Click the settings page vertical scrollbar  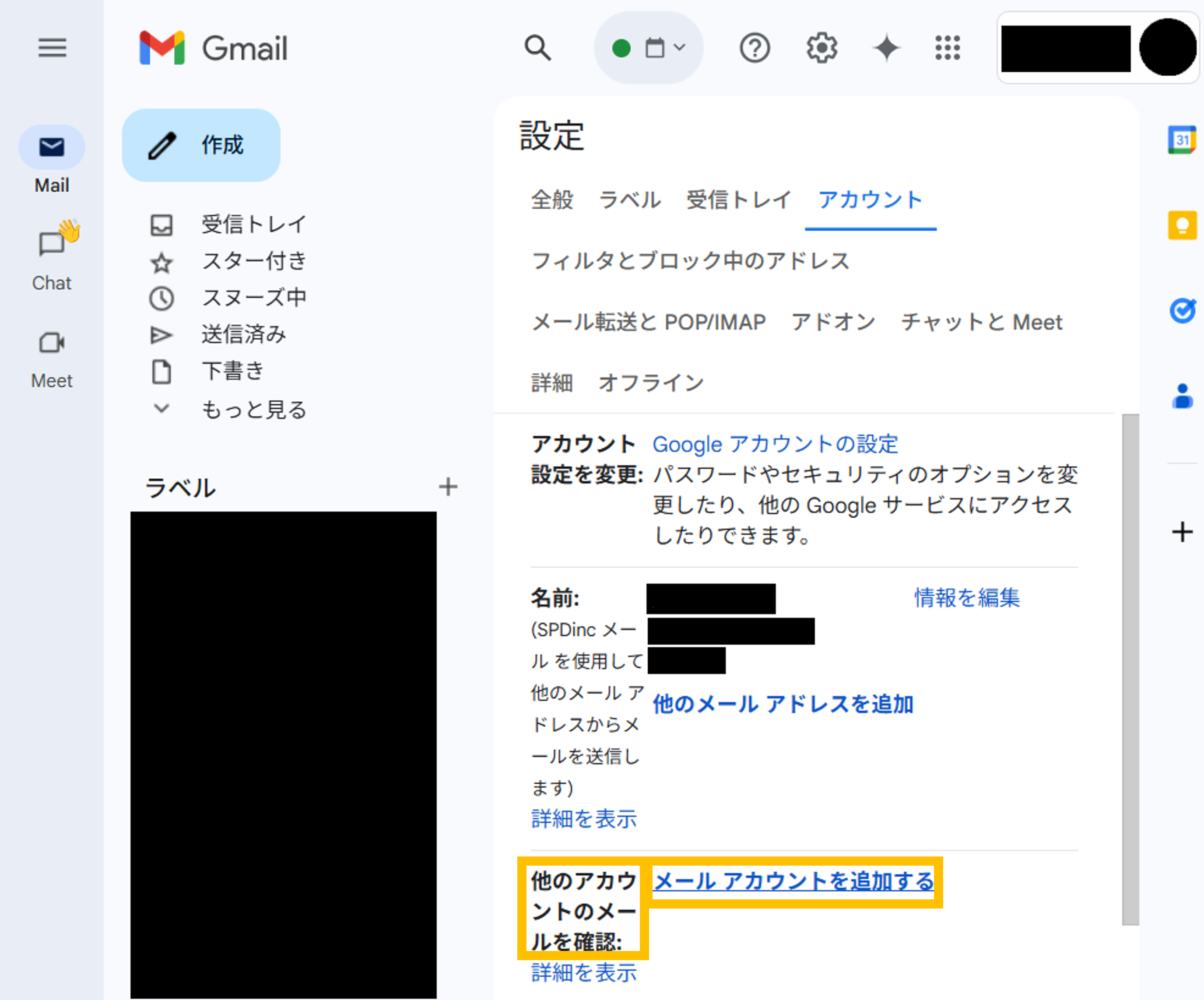[1130, 670]
